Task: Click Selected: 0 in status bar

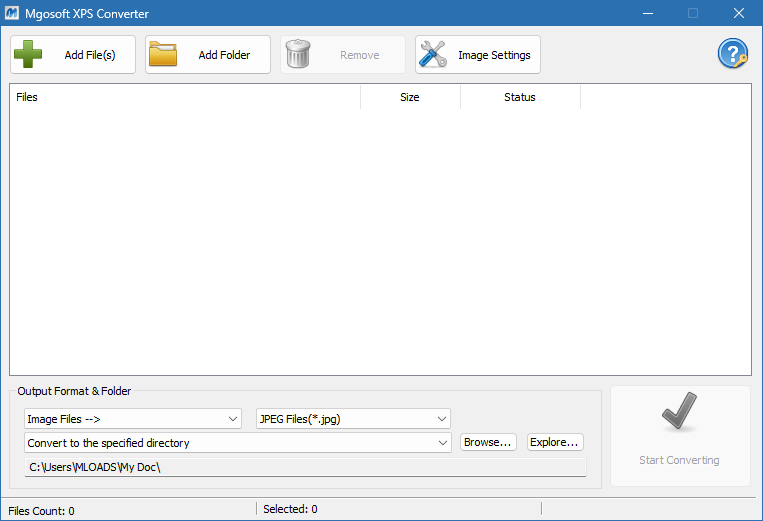Action: [x=291, y=509]
